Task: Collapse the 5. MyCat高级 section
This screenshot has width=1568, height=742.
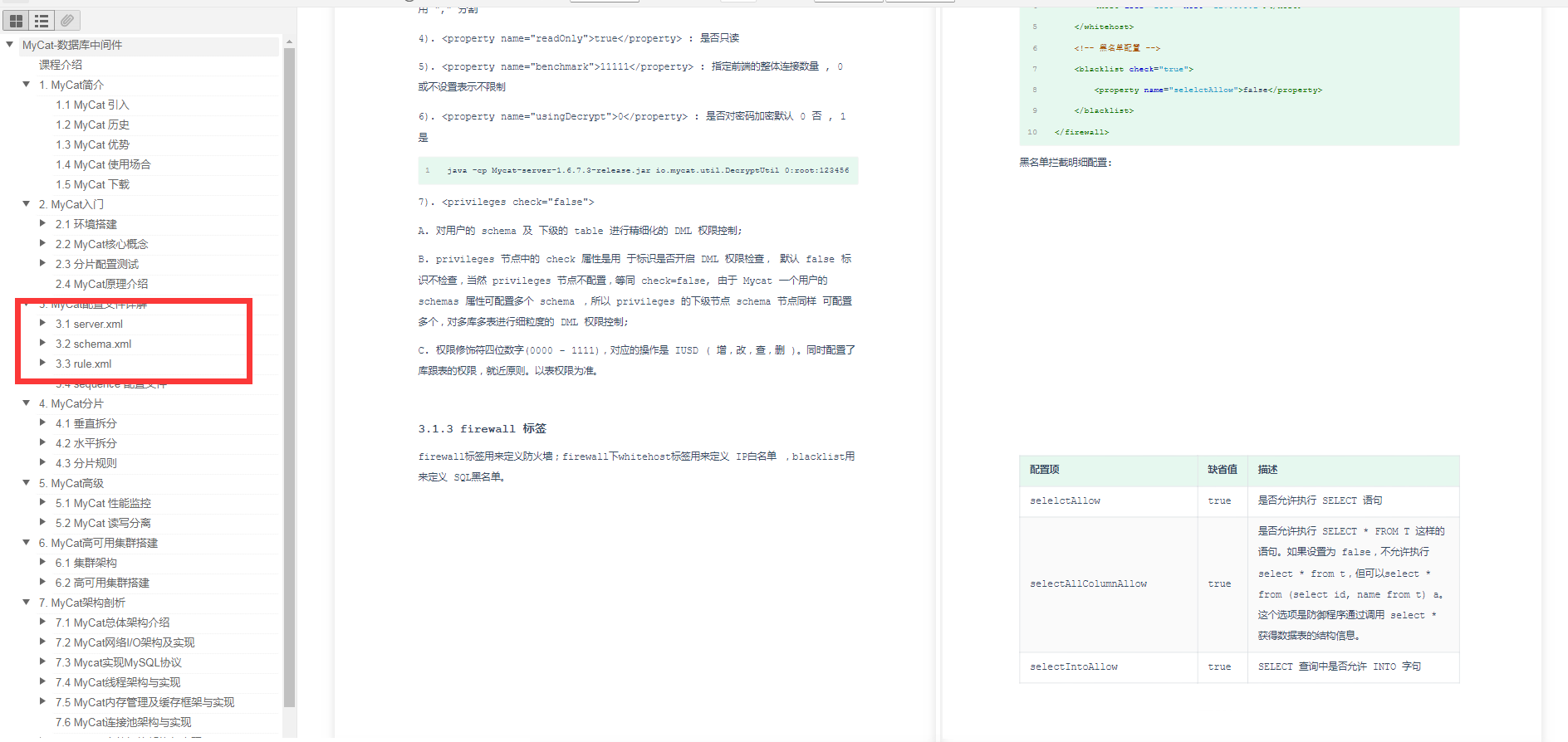Action: (x=27, y=483)
